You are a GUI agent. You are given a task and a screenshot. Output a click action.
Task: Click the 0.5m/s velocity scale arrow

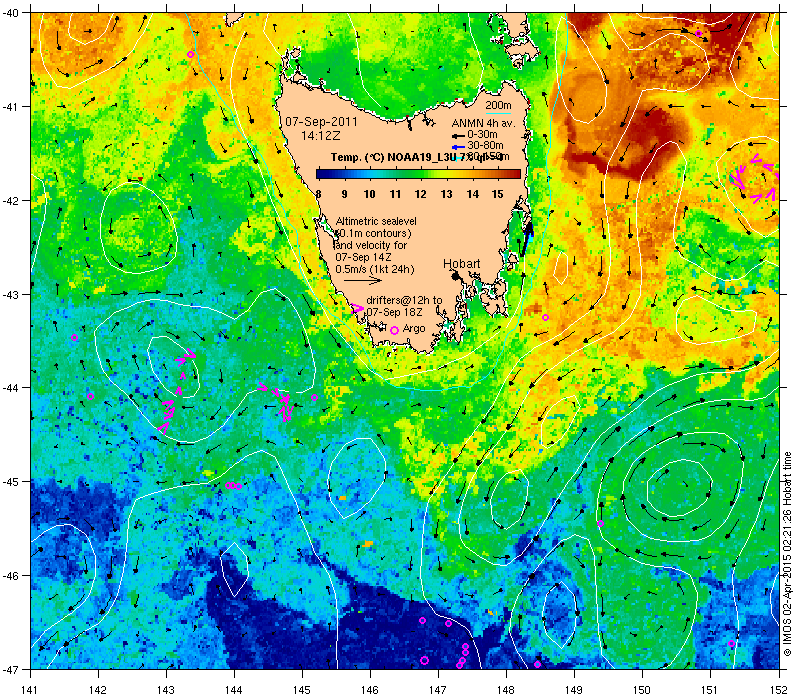[363, 280]
